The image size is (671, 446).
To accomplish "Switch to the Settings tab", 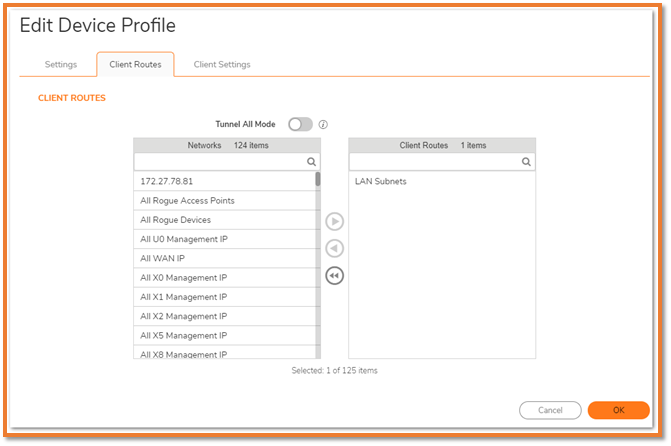I will pos(60,65).
